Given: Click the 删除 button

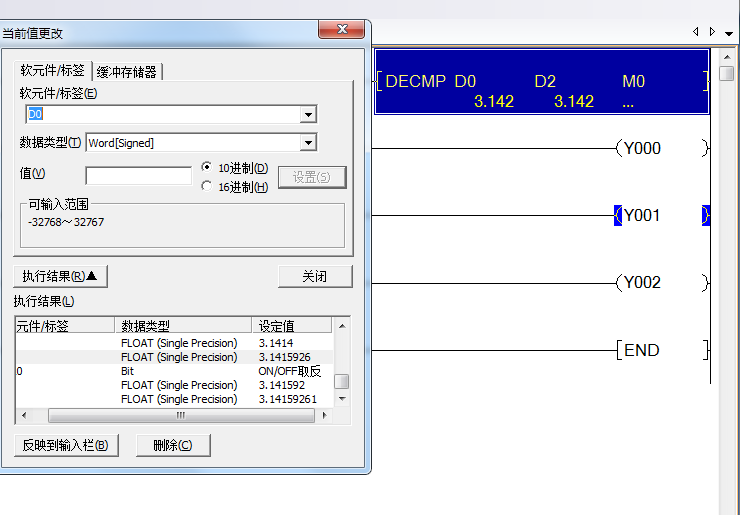Looking at the screenshot, I should (172, 445).
